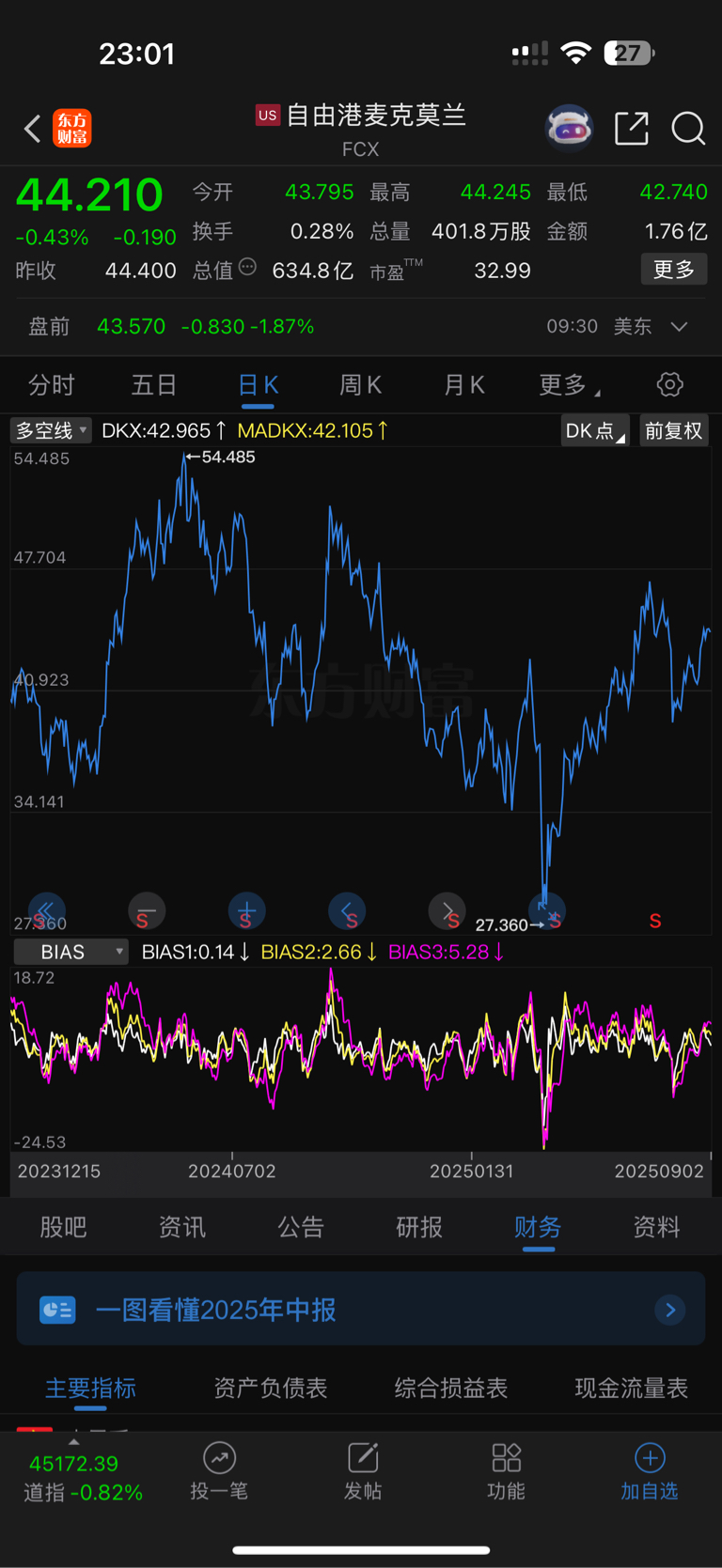The width and height of the screenshot is (722, 1568).
Task: Switch to 资产负债表 sub-tab
Action: pos(271,1388)
